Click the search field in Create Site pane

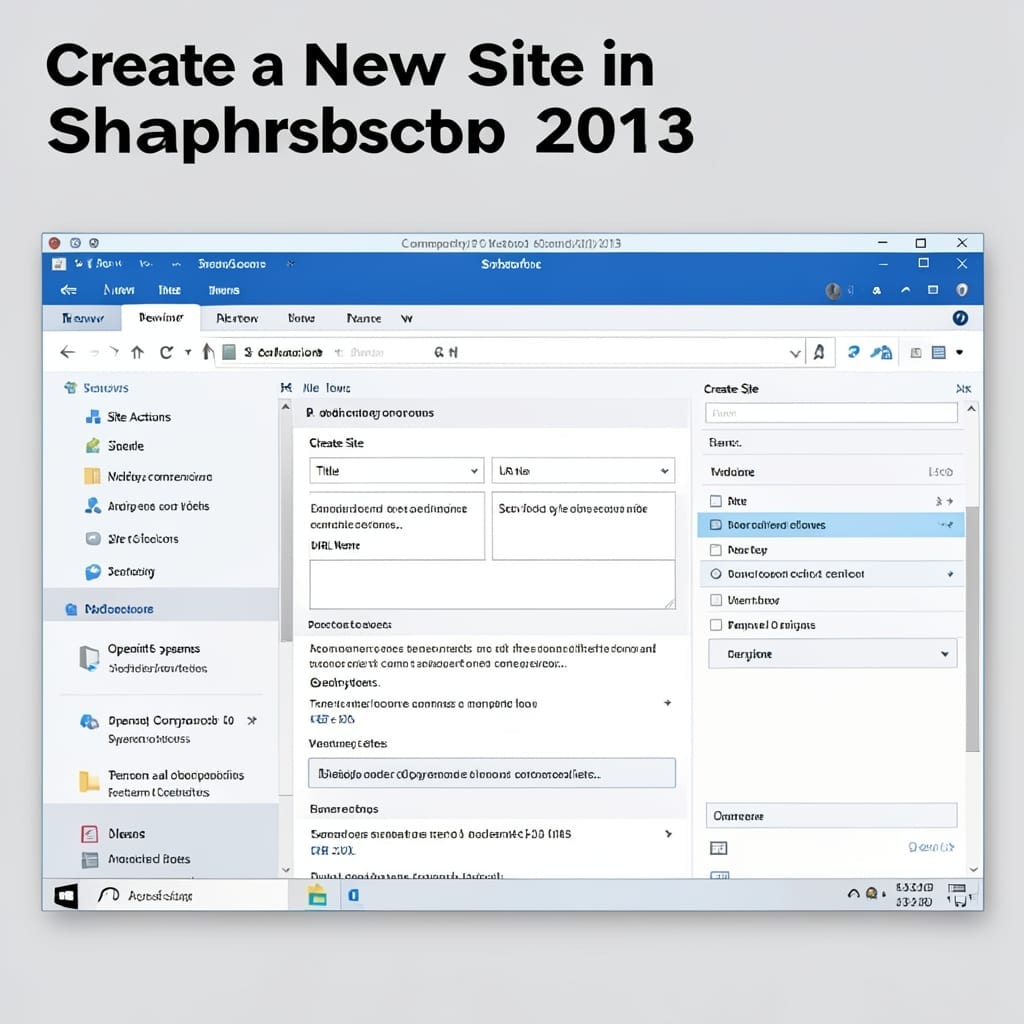(831, 413)
